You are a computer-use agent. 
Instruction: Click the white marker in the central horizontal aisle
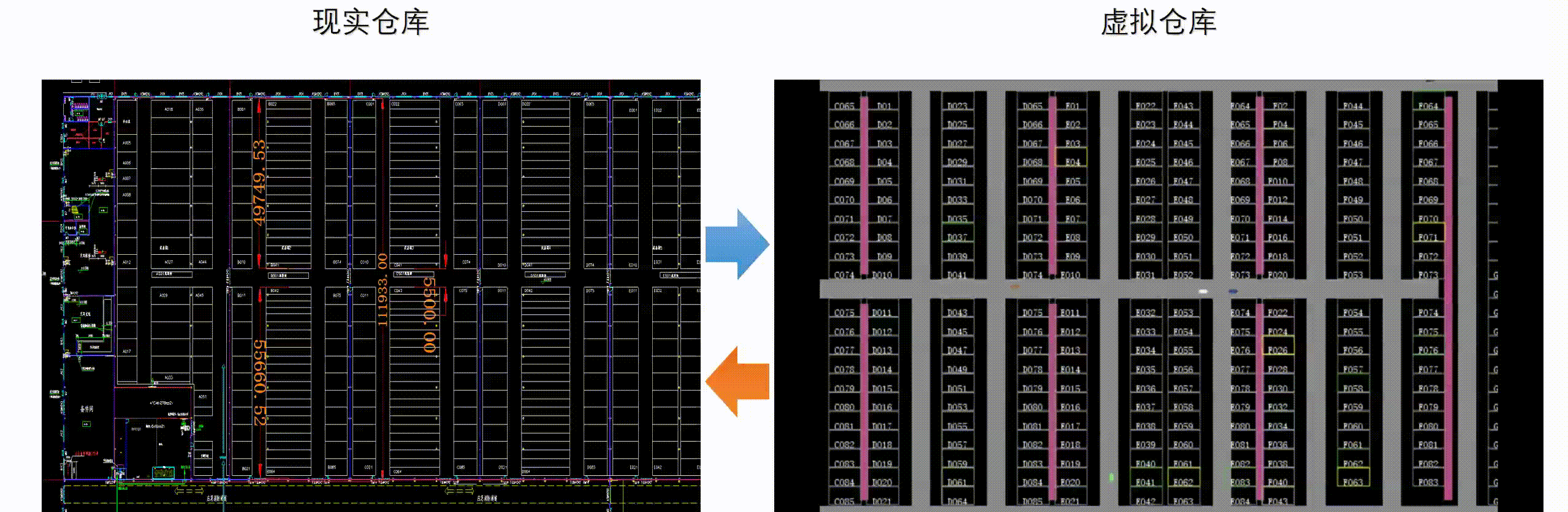1203,292
